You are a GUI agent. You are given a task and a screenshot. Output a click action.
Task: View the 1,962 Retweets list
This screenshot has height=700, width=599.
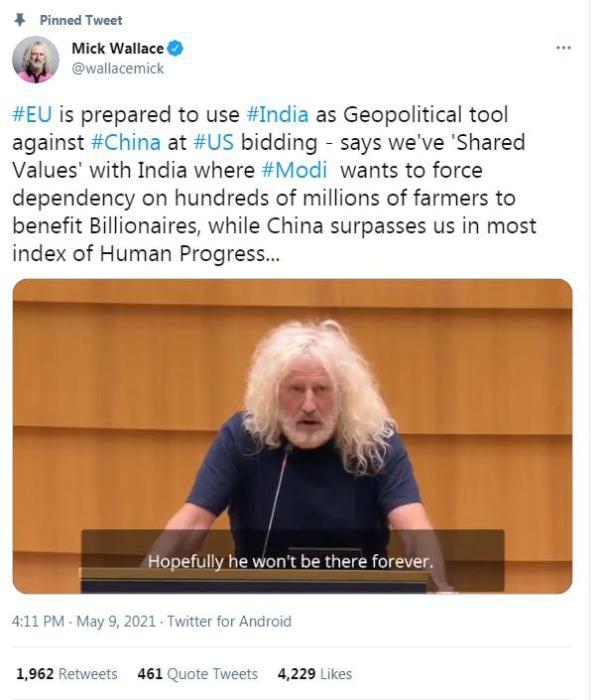coord(67,673)
